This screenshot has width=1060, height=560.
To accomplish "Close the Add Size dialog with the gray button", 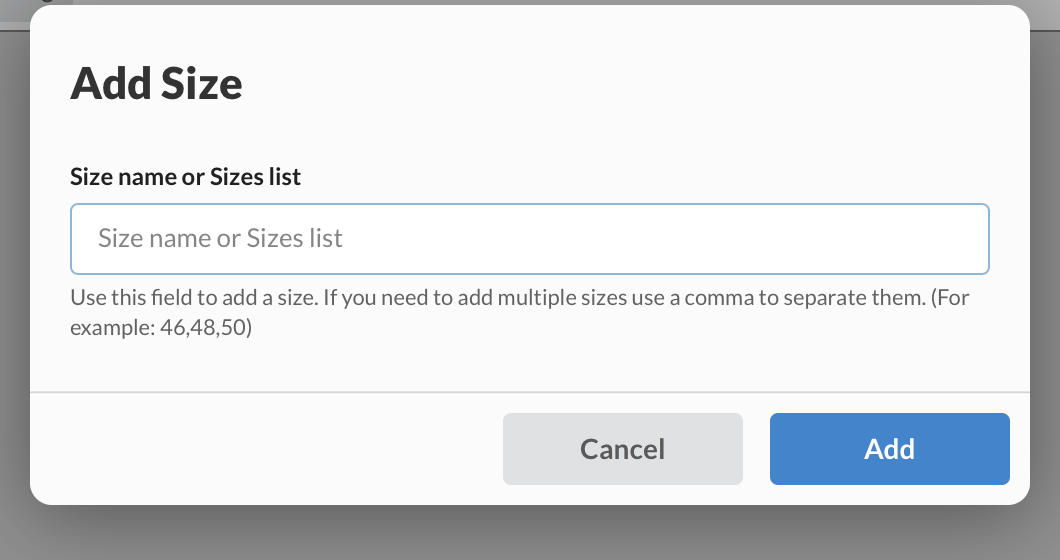I will coord(622,449).
